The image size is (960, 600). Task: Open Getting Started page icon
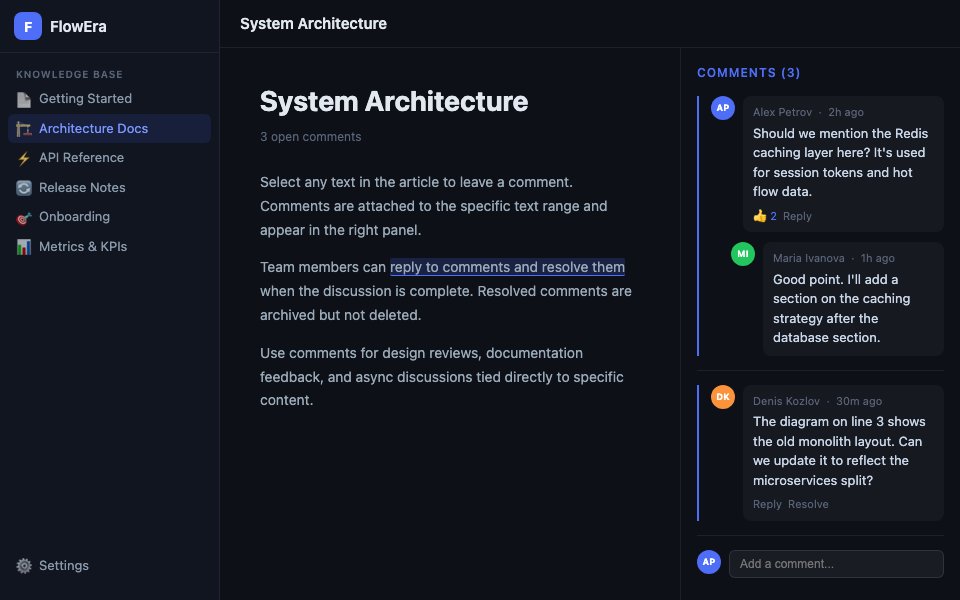pos(24,99)
